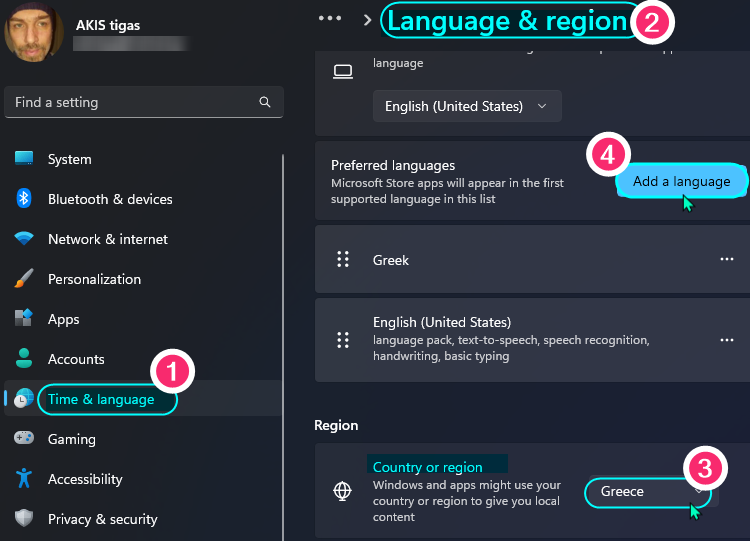Screen dimensions: 750x541
Task: Click the System monitor icon in sidebar
Action: coord(24,159)
